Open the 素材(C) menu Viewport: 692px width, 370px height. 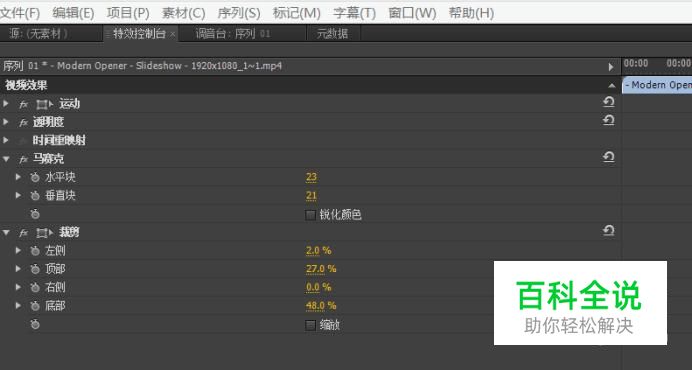click(x=183, y=13)
